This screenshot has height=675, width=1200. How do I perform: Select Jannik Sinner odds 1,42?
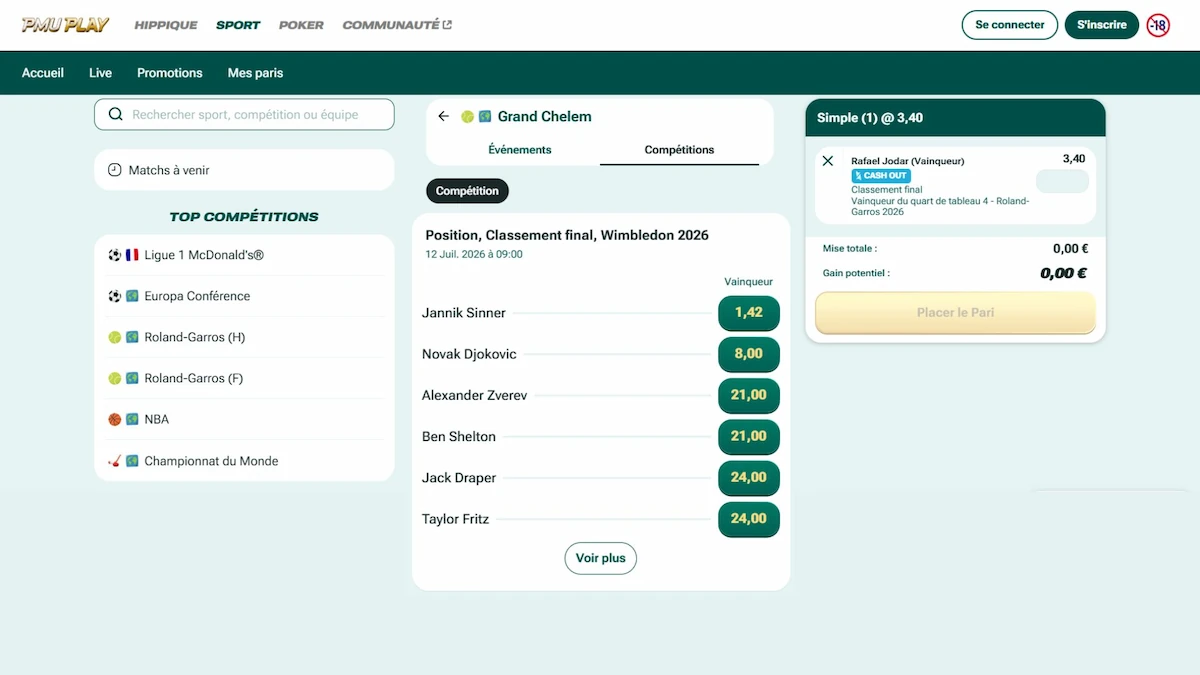[x=749, y=313]
